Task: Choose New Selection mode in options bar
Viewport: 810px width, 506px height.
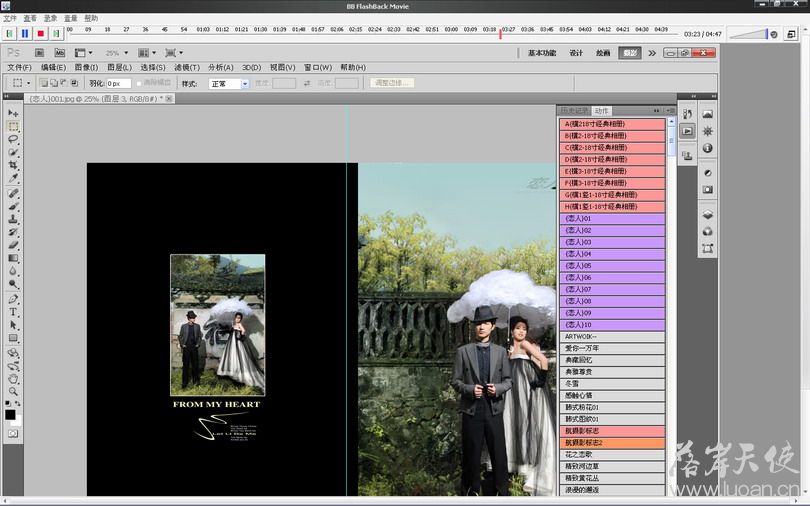Action: tap(44, 83)
